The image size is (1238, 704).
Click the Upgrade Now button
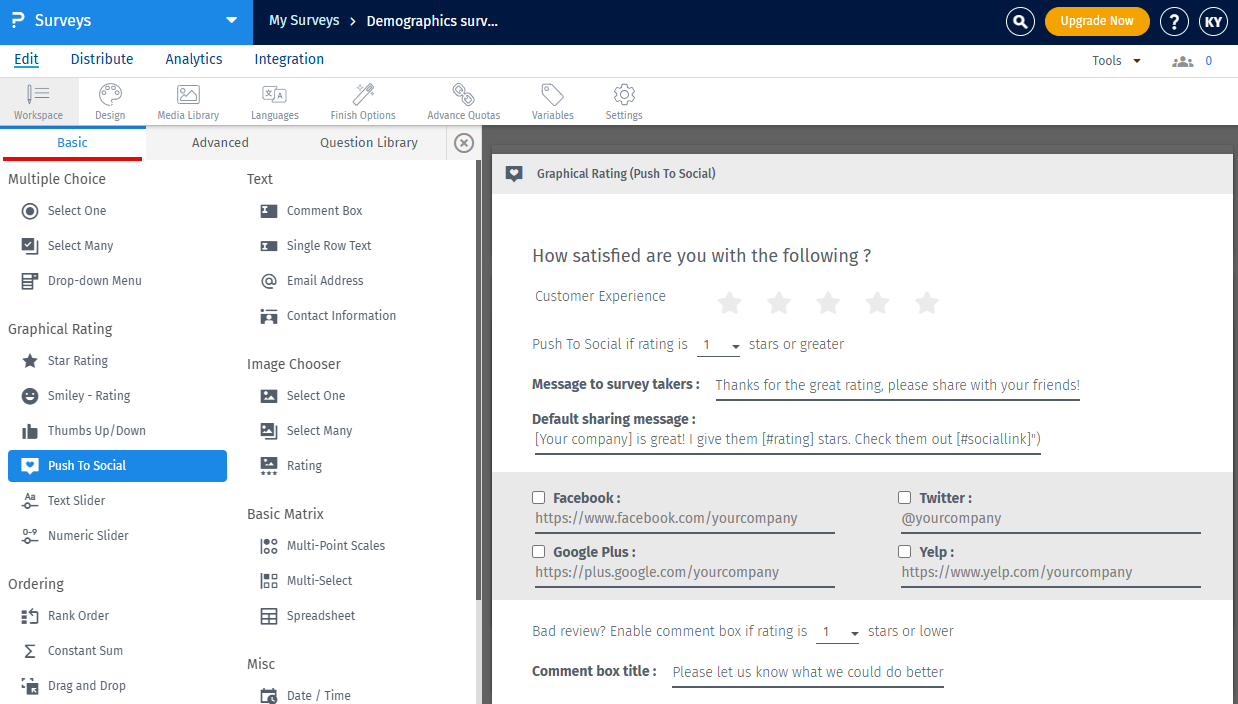coord(1097,21)
